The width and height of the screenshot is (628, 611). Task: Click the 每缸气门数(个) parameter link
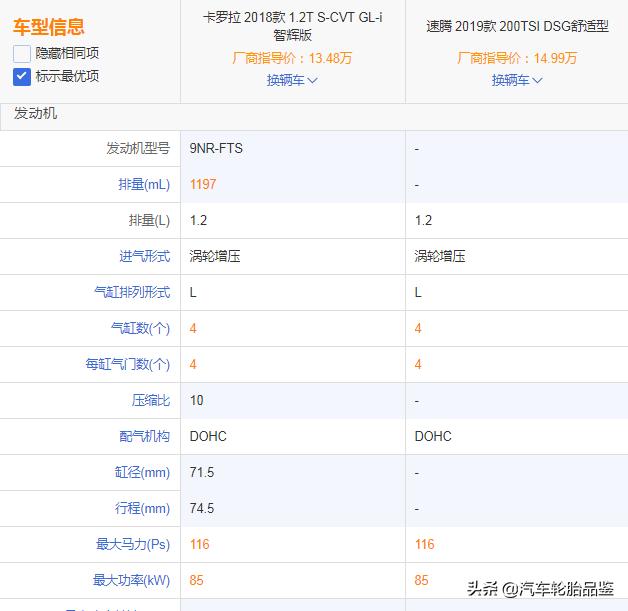point(128,364)
